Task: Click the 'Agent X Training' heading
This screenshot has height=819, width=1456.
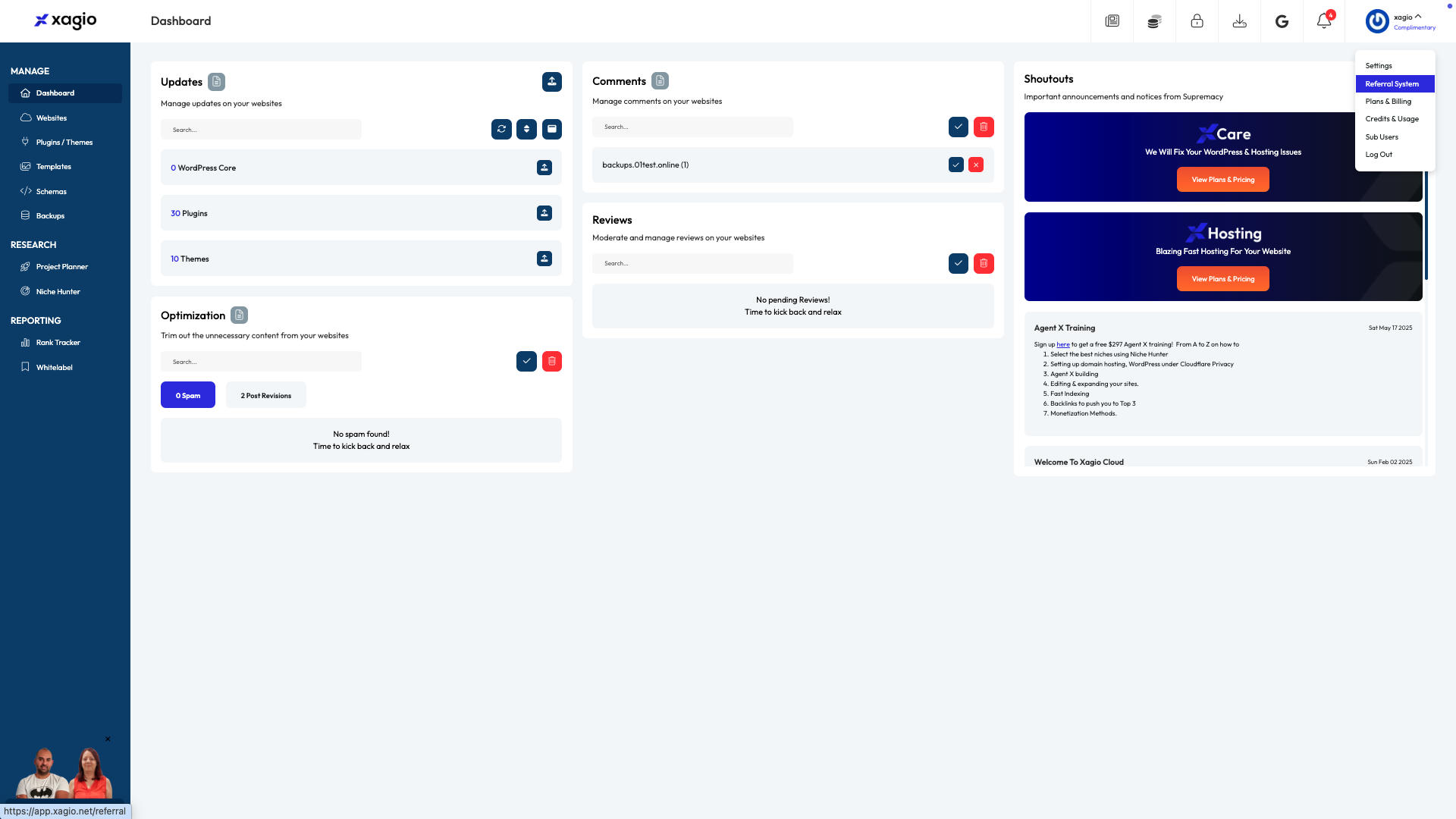Action: [x=1064, y=328]
